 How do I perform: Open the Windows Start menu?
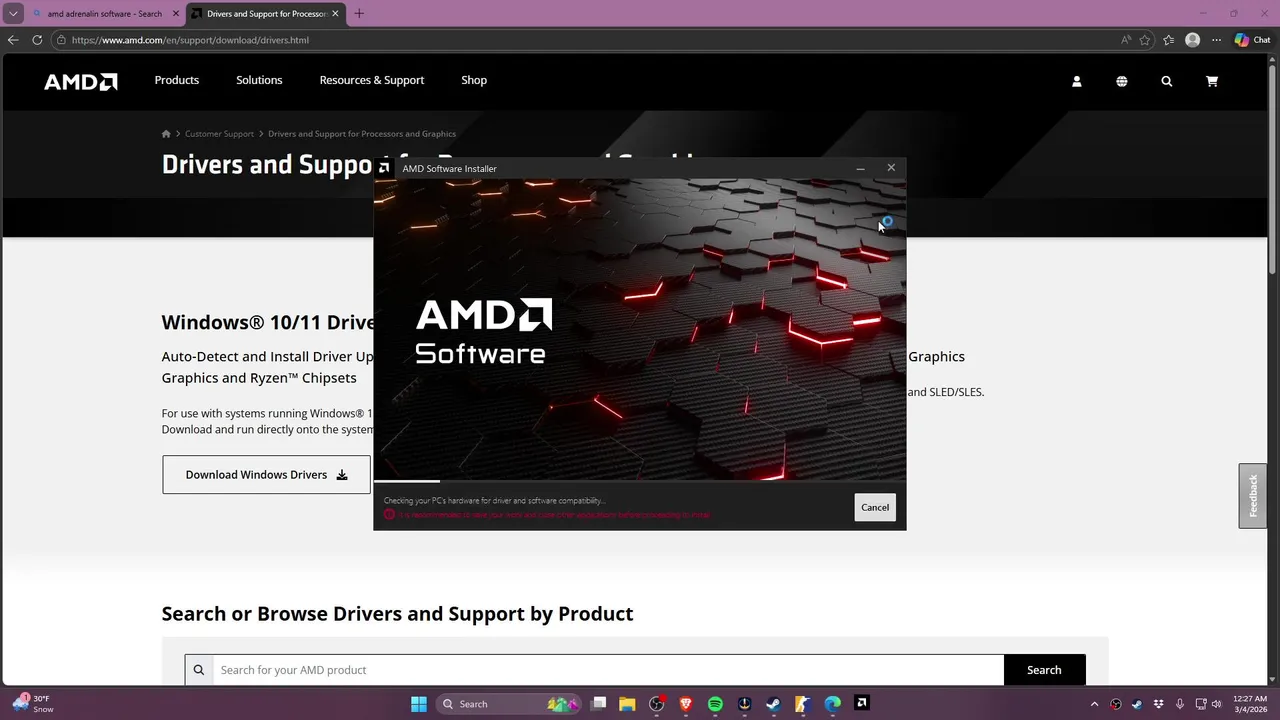coord(419,704)
